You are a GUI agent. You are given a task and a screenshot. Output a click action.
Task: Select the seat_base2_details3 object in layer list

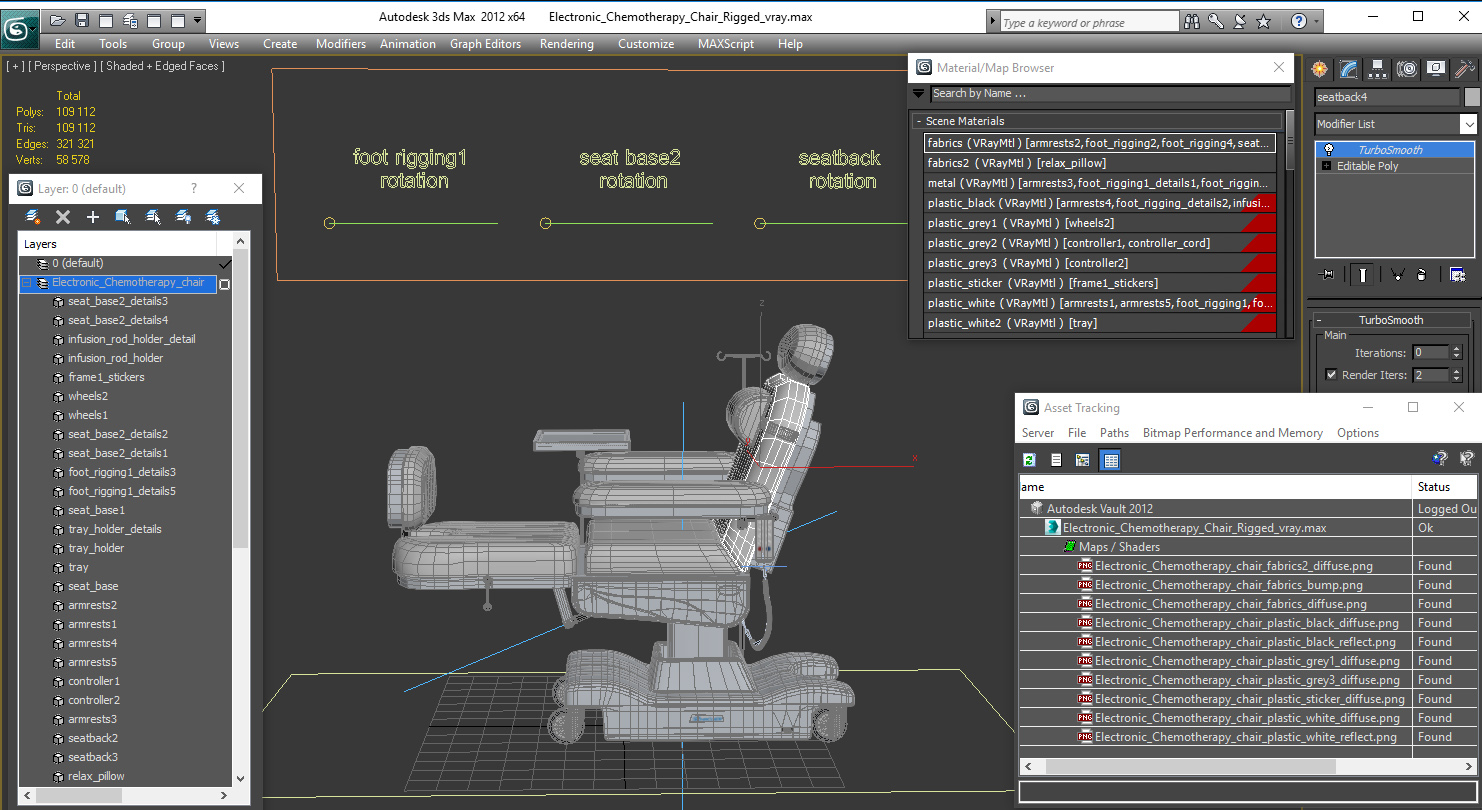point(117,301)
